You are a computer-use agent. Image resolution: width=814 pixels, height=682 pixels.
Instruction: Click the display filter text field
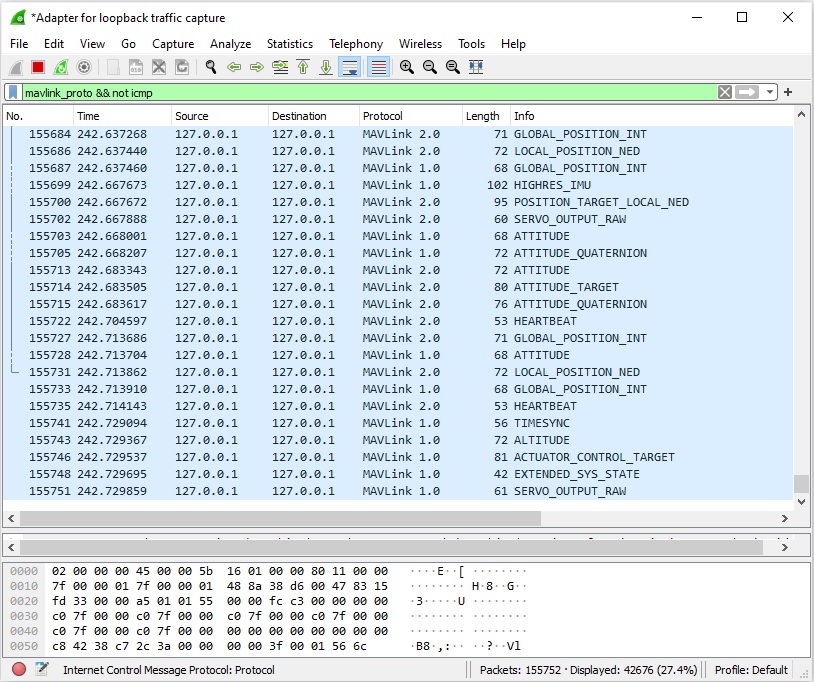tap(369, 93)
